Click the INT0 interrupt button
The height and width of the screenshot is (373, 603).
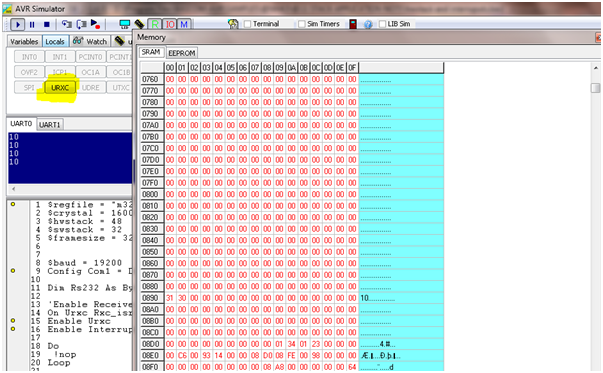[x=29, y=57]
